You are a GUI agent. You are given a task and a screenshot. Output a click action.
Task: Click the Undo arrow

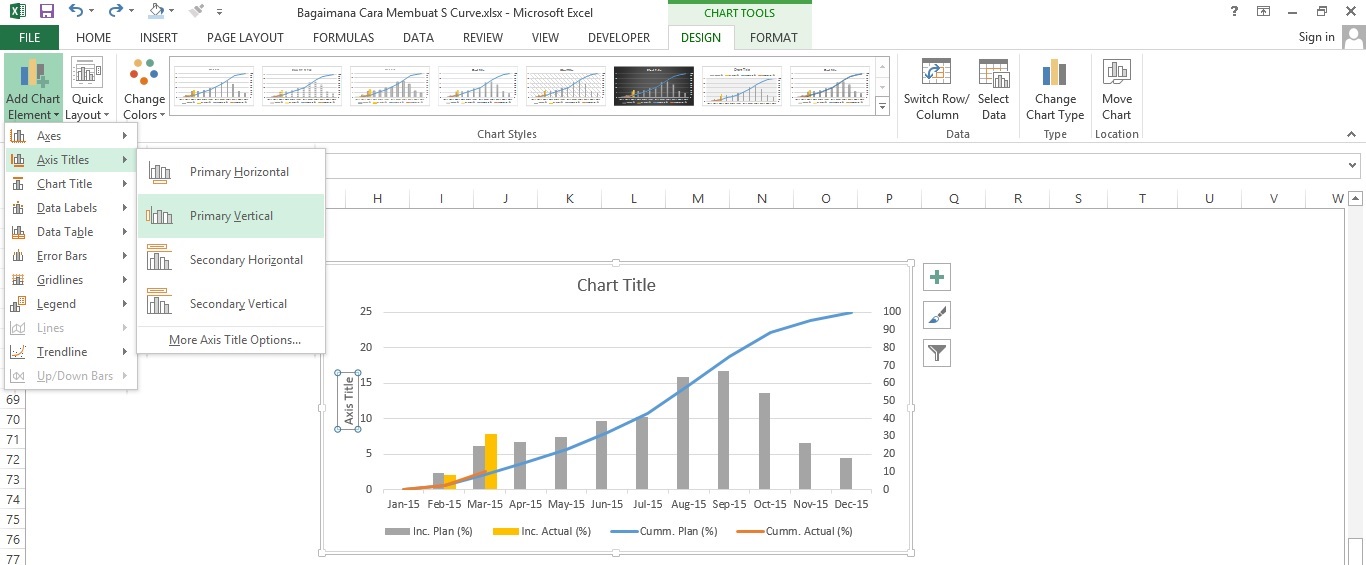coord(76,12)
